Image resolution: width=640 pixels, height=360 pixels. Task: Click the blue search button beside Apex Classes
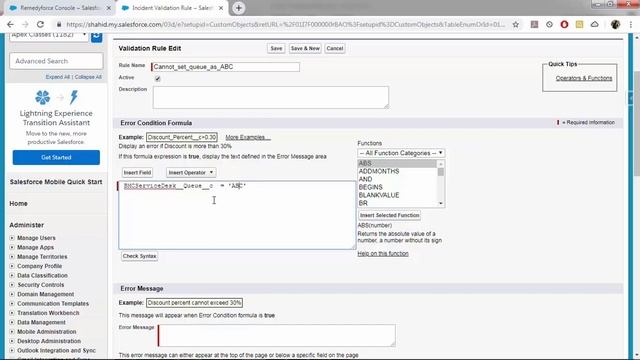tap(97, 37)
